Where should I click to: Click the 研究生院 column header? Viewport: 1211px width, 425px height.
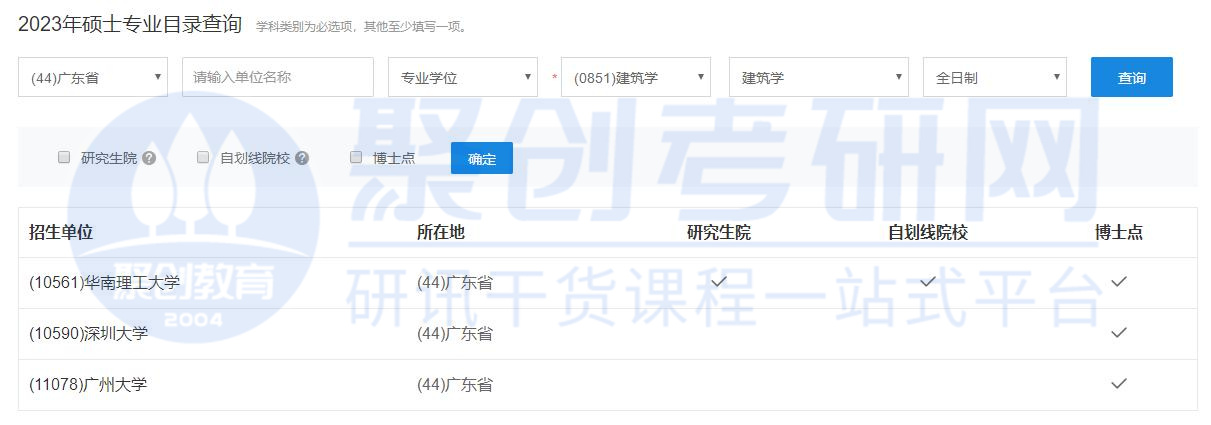point(719,232)
